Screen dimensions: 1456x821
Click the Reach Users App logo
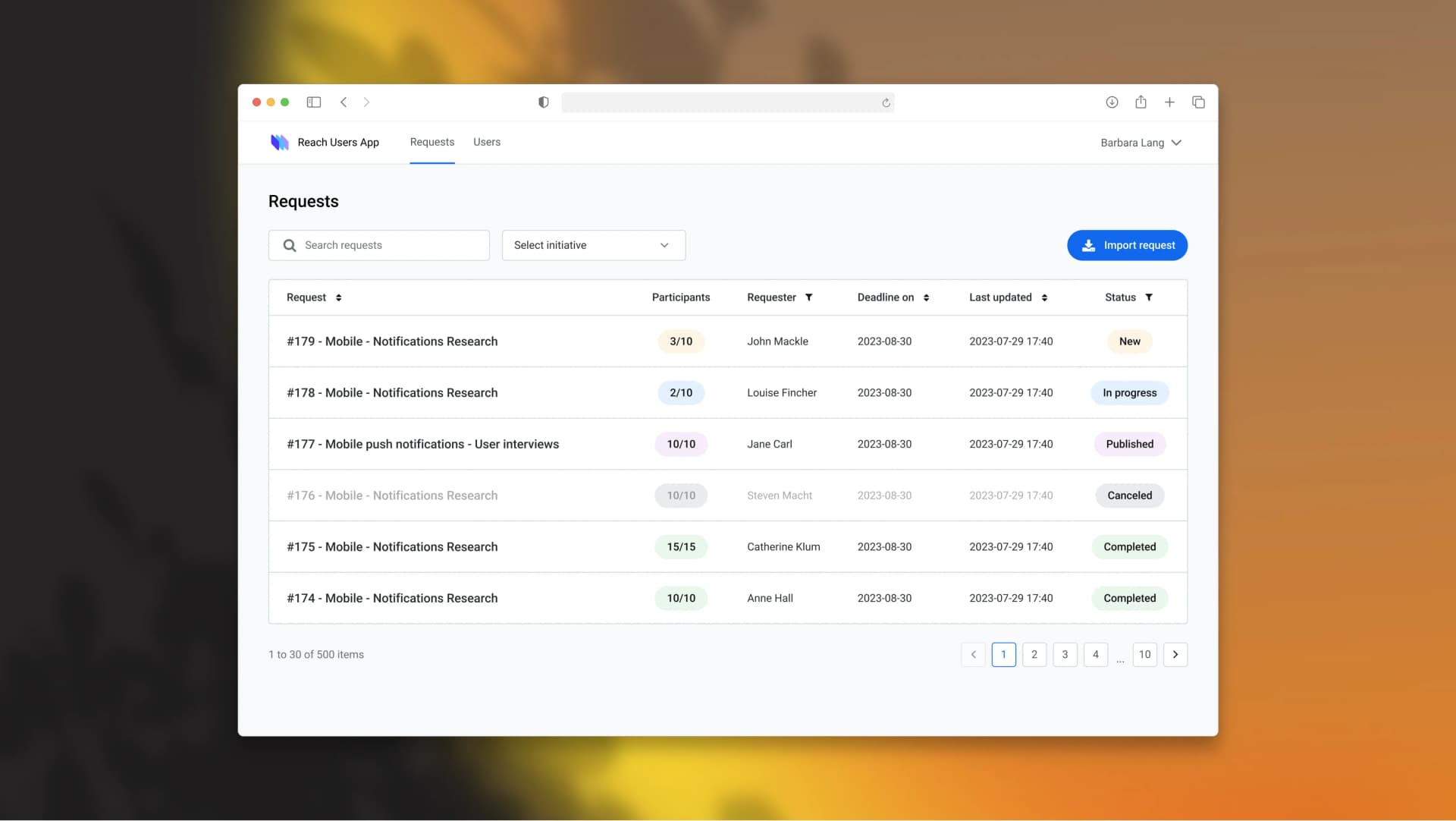click(x=280, y=143)
